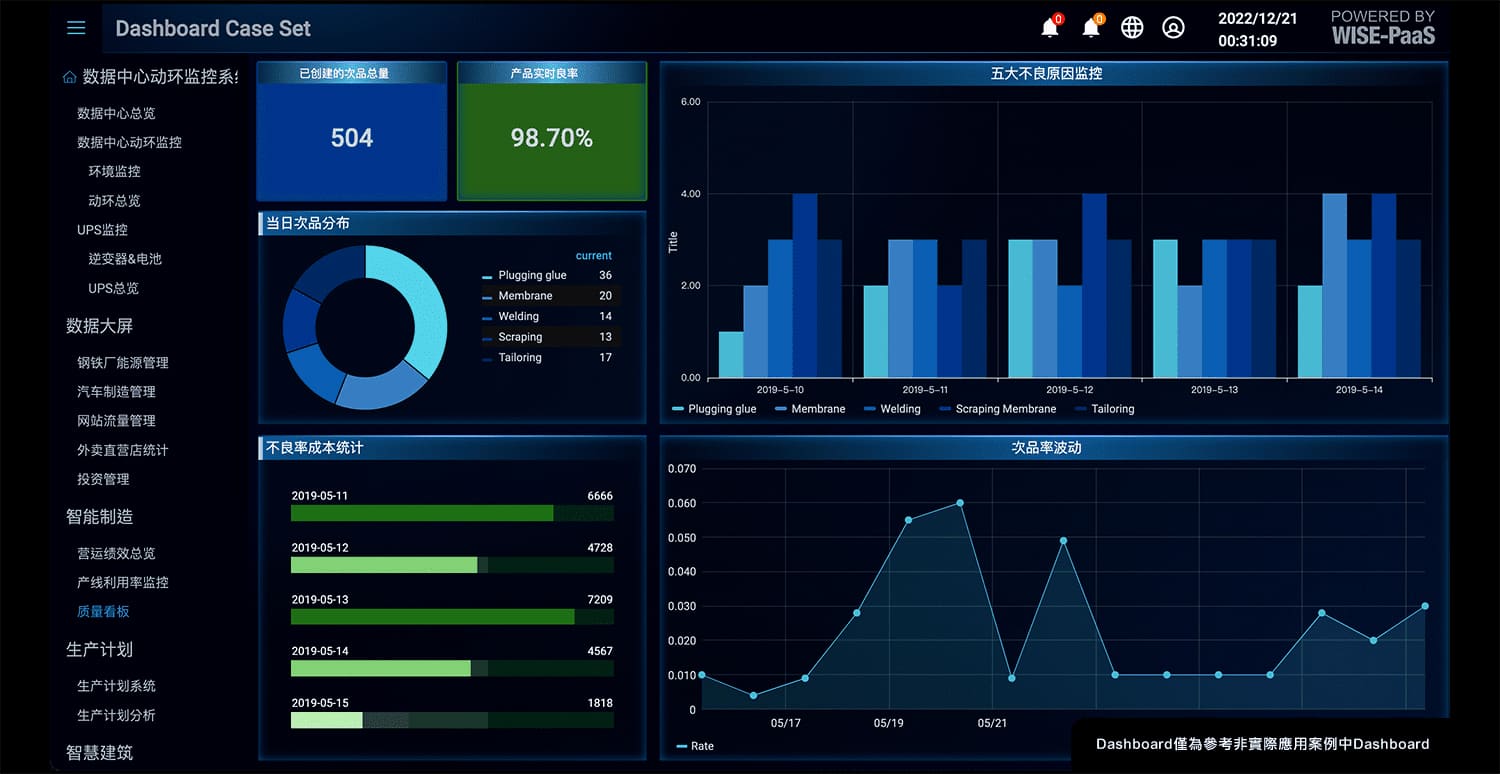
Task: Open the user account icon
Action: pyautogui.click(x=1174, y=28)
